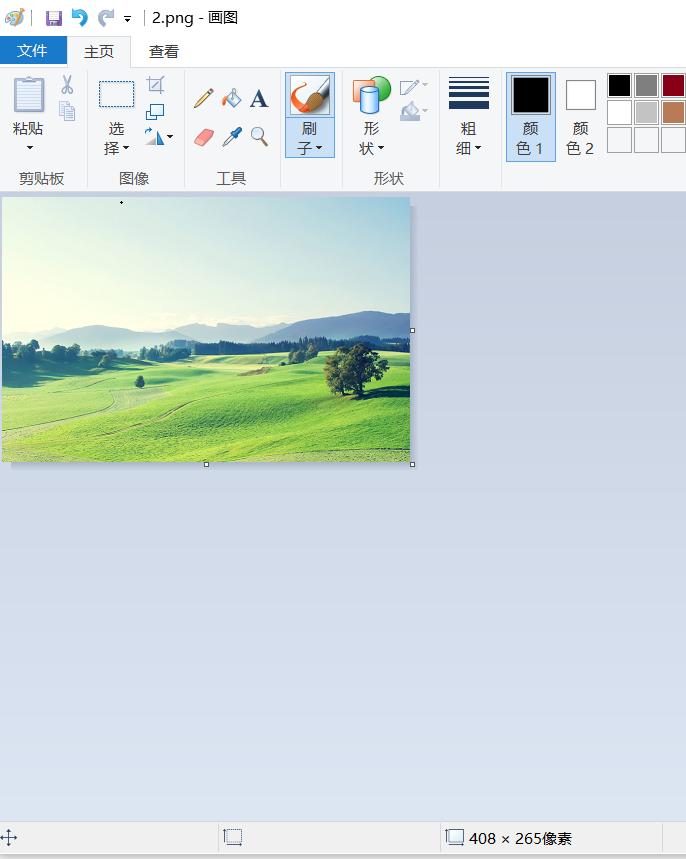Click the resize and skew icon
The width and height of the screenshot is (686, 859).
[155, 112]
